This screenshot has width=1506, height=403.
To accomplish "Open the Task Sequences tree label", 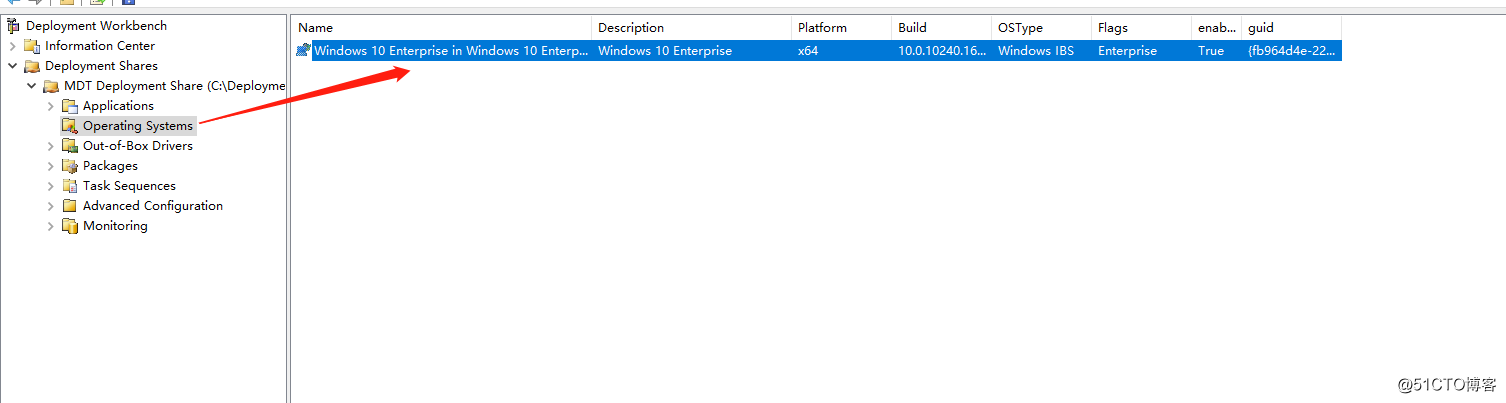I will pyautogui.click(x=129, y=186).
